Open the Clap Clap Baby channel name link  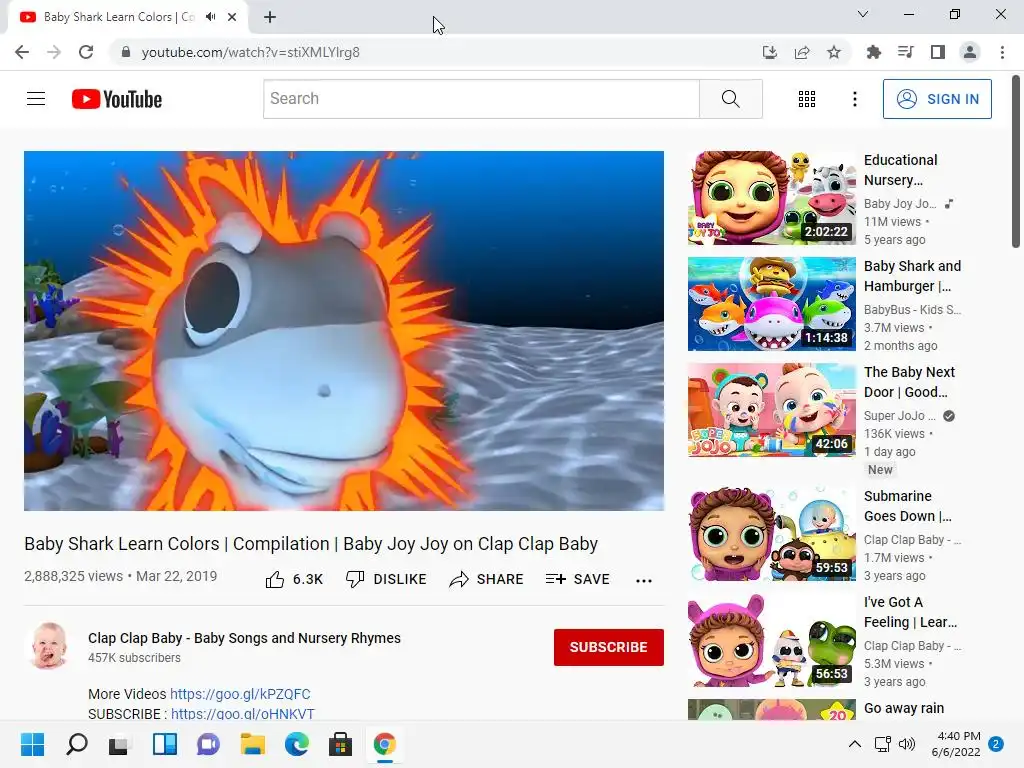[x=244, y=638]
